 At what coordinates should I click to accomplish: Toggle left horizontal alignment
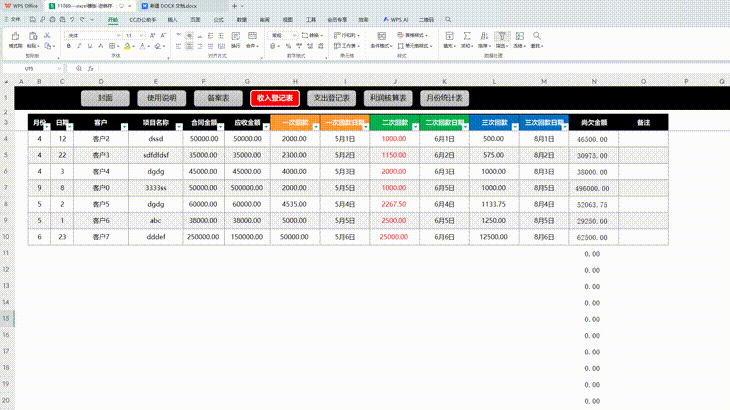pos(179,46)
